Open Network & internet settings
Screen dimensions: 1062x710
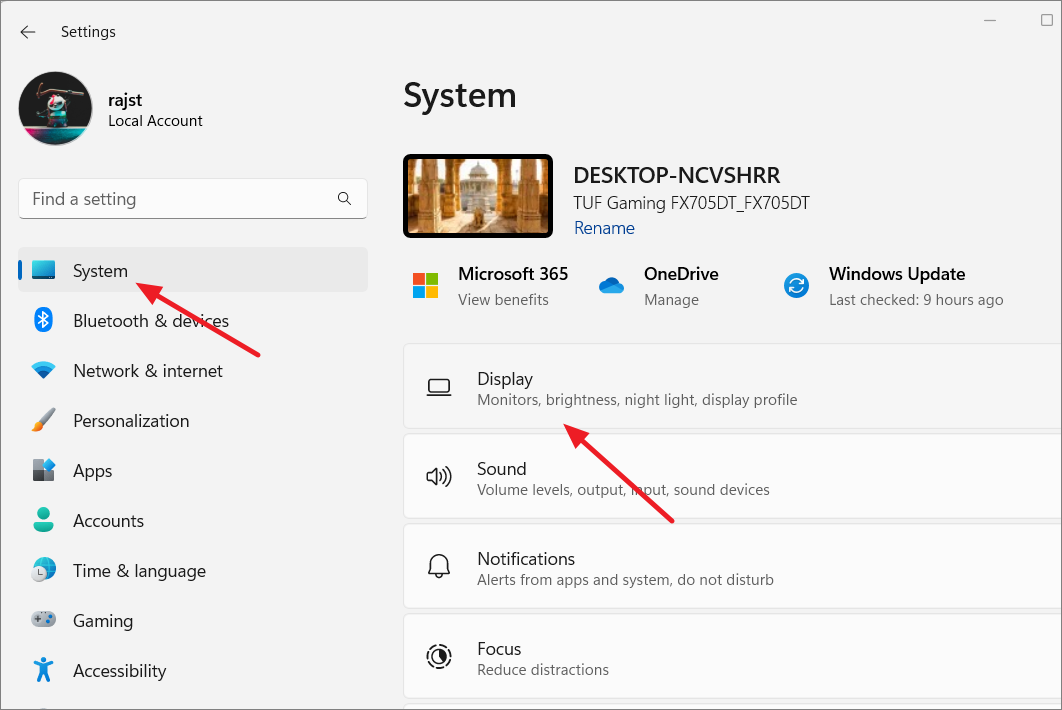[x=193, y=371]
